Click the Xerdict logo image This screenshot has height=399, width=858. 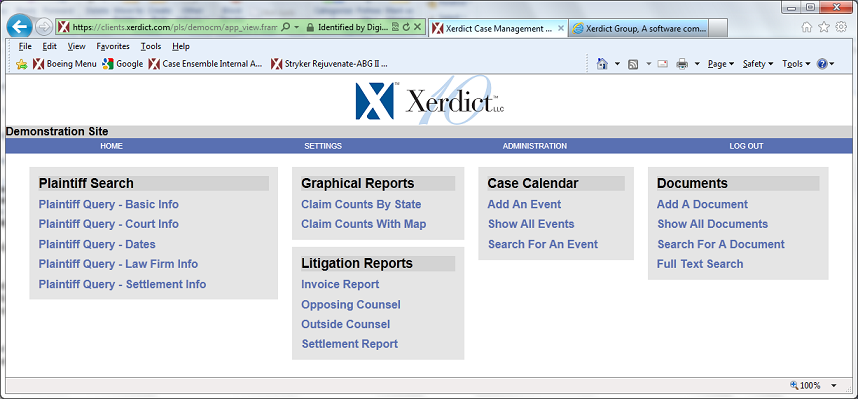point(430,100)
